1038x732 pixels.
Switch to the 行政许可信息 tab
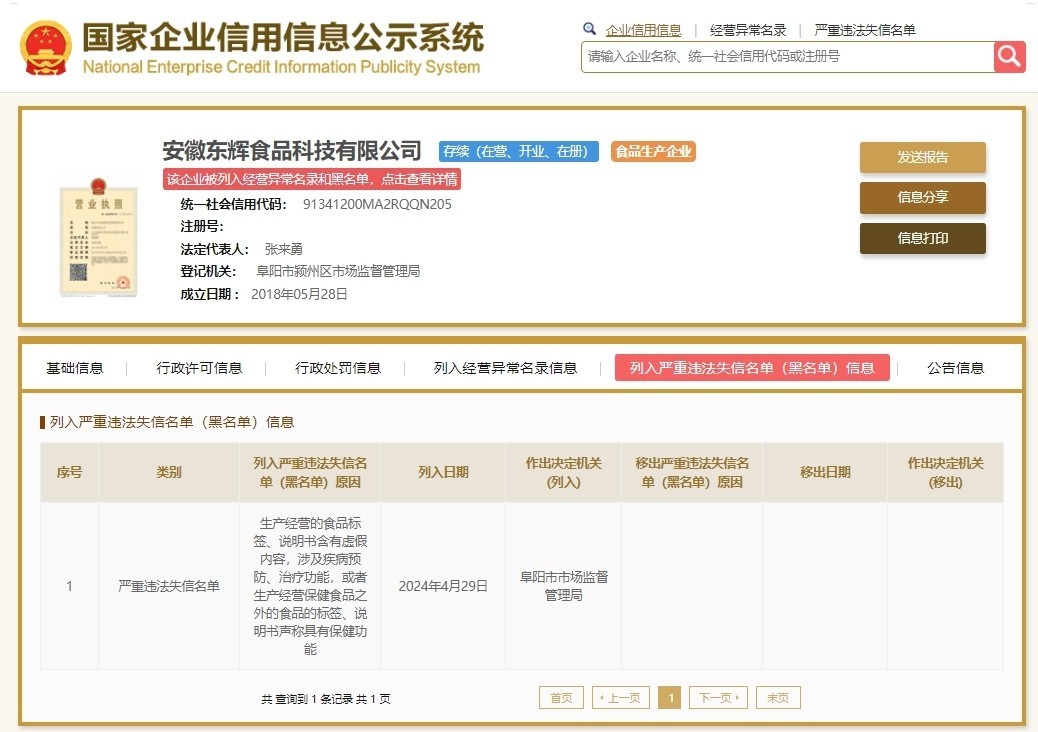pyautogui.click(x=199, y=368)
